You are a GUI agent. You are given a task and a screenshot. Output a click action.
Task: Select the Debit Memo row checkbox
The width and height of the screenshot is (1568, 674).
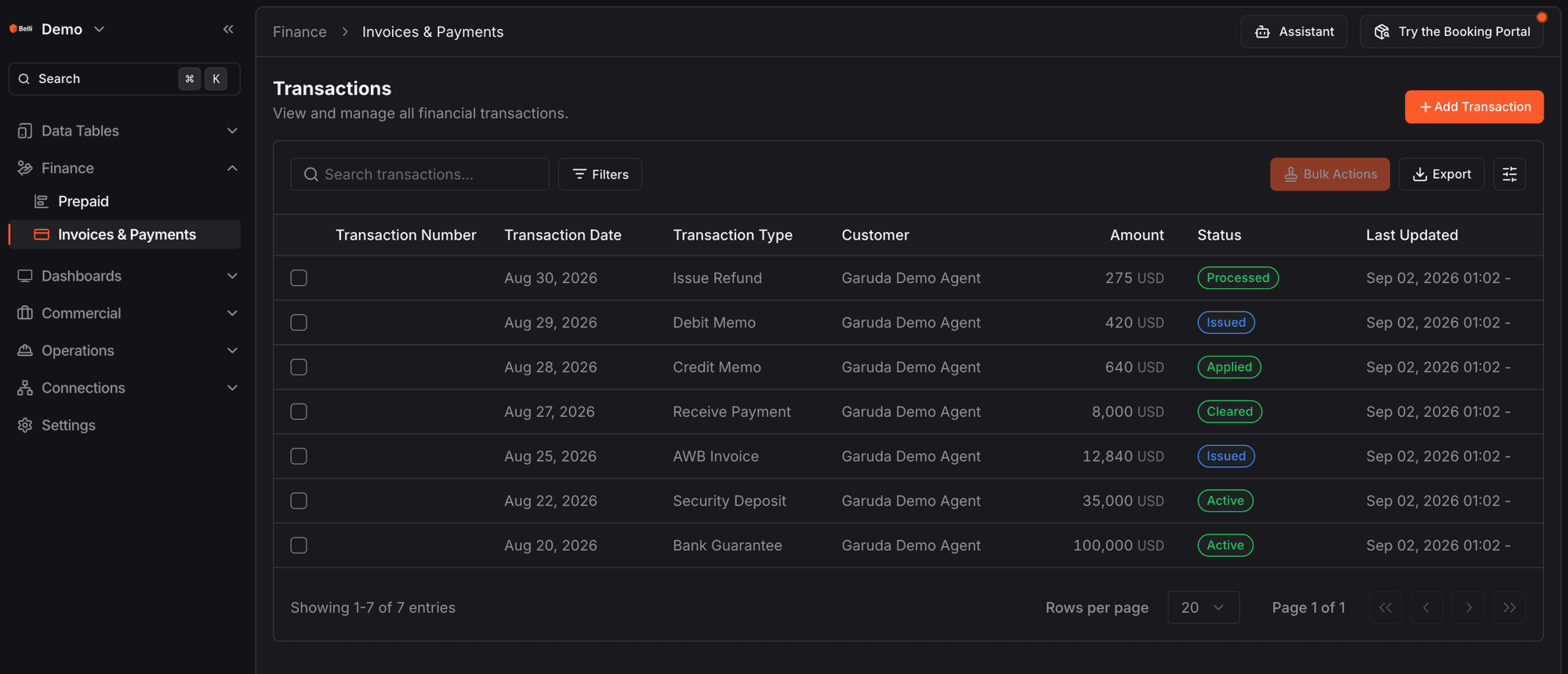(x=299, y=323)
